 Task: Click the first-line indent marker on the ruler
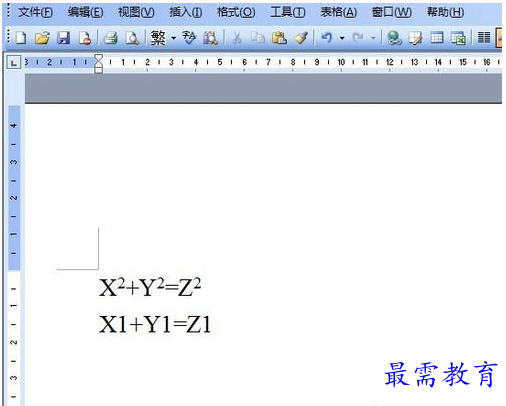point(99,57)
